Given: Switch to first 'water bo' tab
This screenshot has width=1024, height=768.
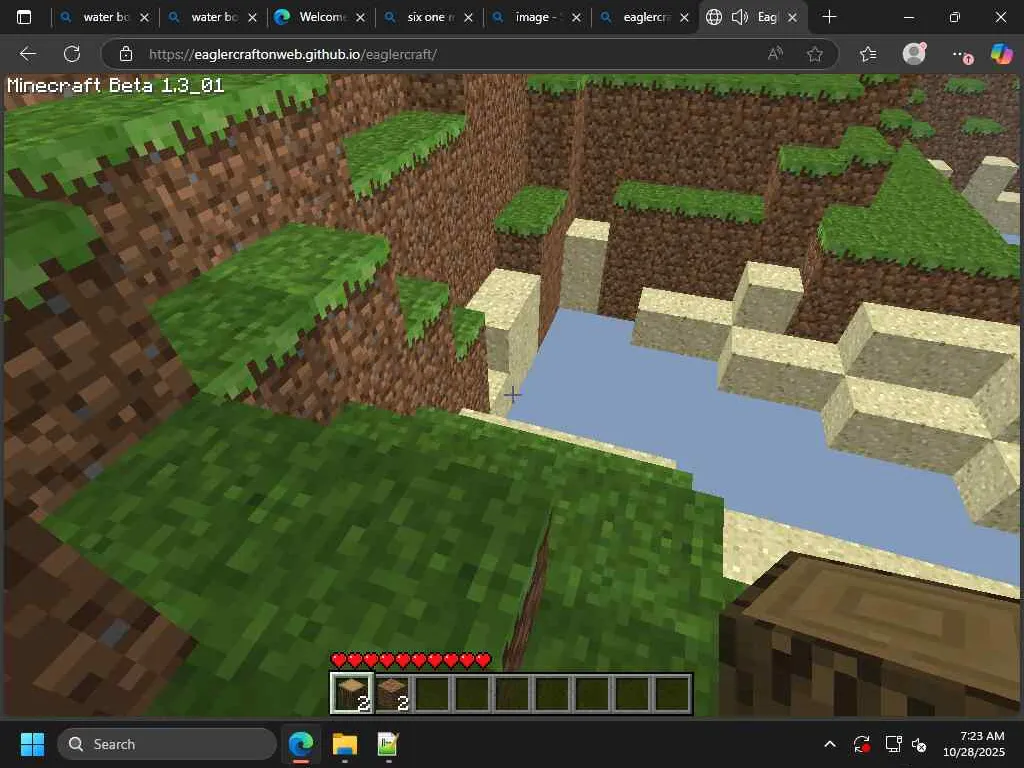Looking at the screenshot, I should (104, 17).
